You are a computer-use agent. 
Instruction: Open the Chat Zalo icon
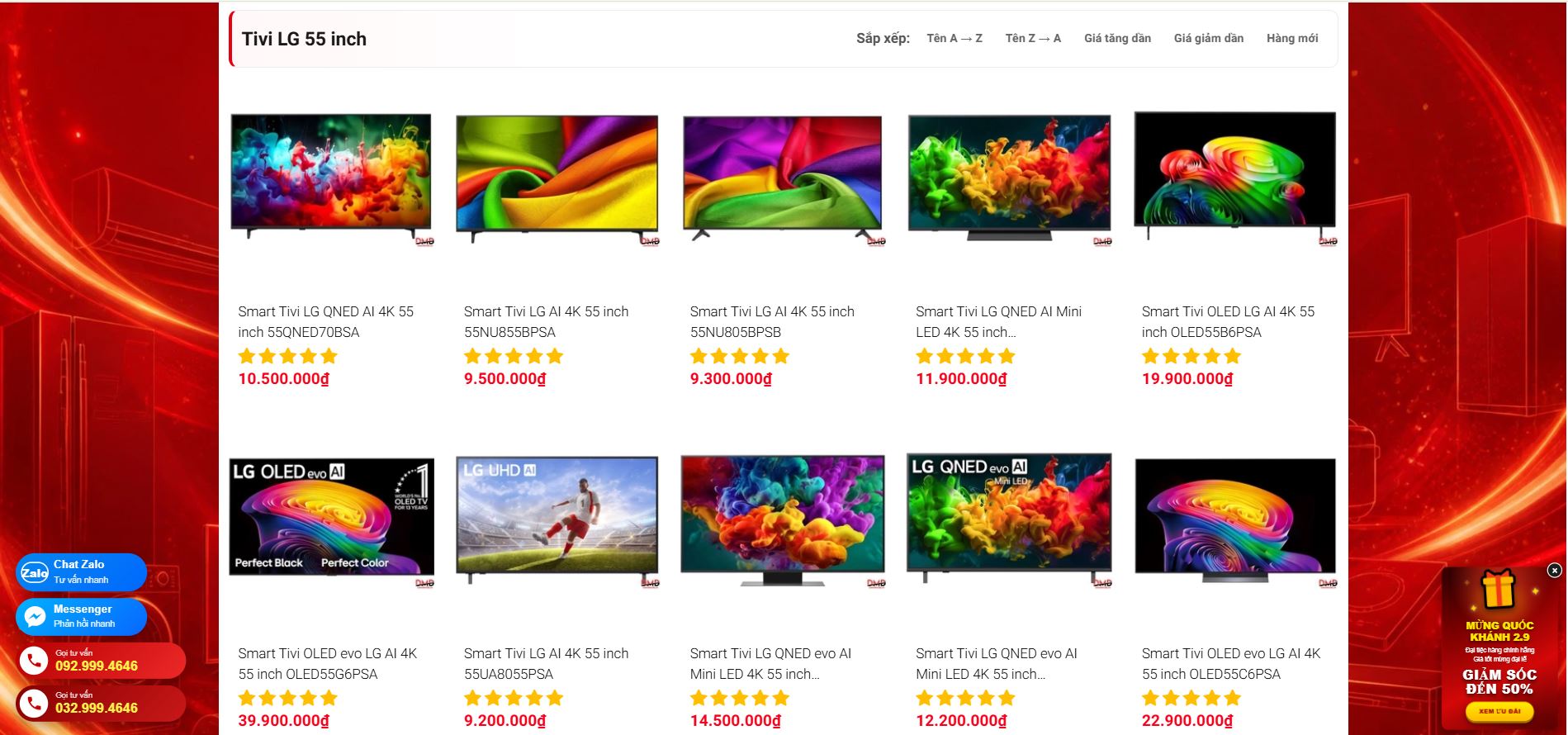[x=35, y=572]
